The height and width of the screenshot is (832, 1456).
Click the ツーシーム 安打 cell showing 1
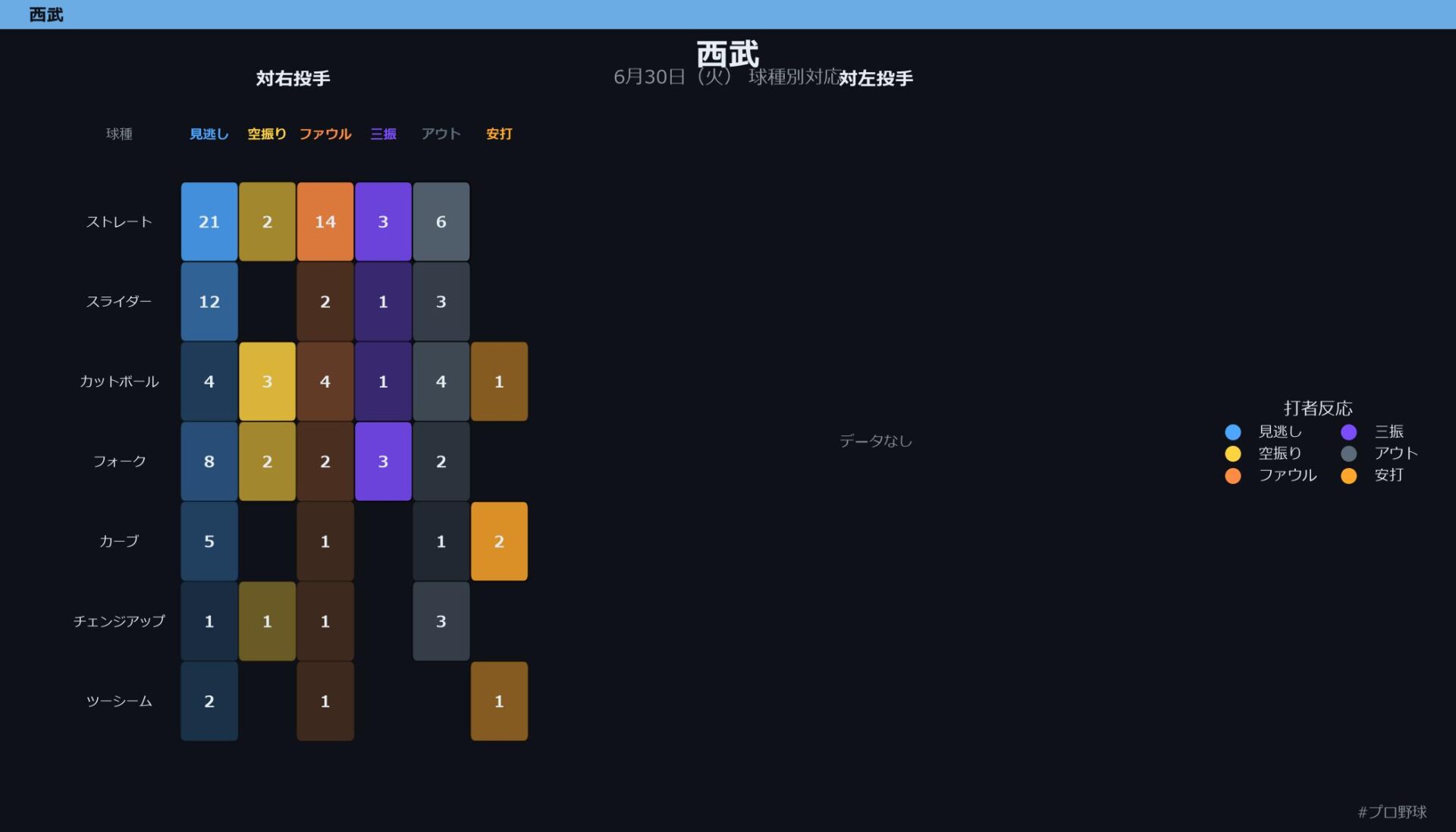[499, 701]
